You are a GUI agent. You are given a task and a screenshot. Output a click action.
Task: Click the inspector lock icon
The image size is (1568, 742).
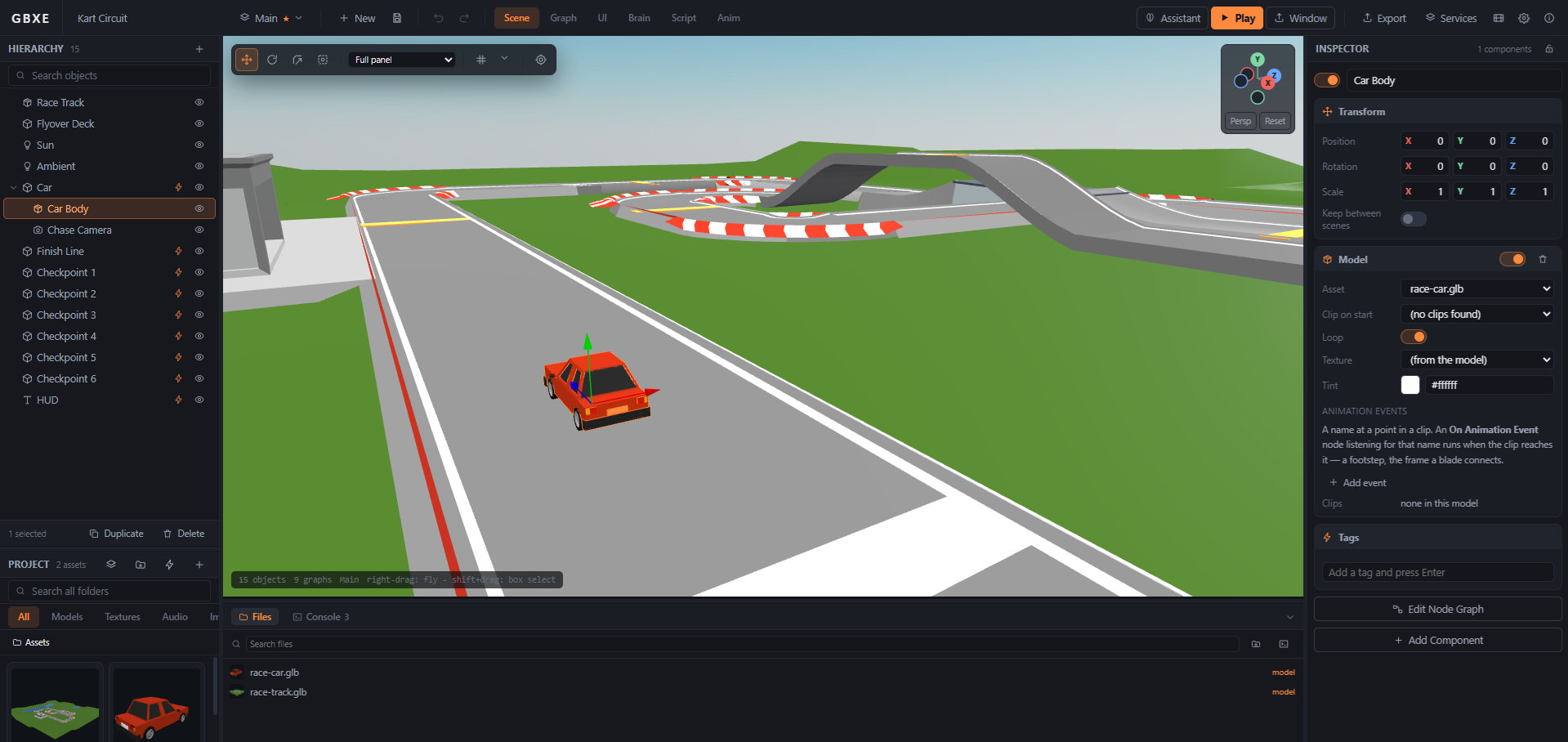(x=1549, y=49)
